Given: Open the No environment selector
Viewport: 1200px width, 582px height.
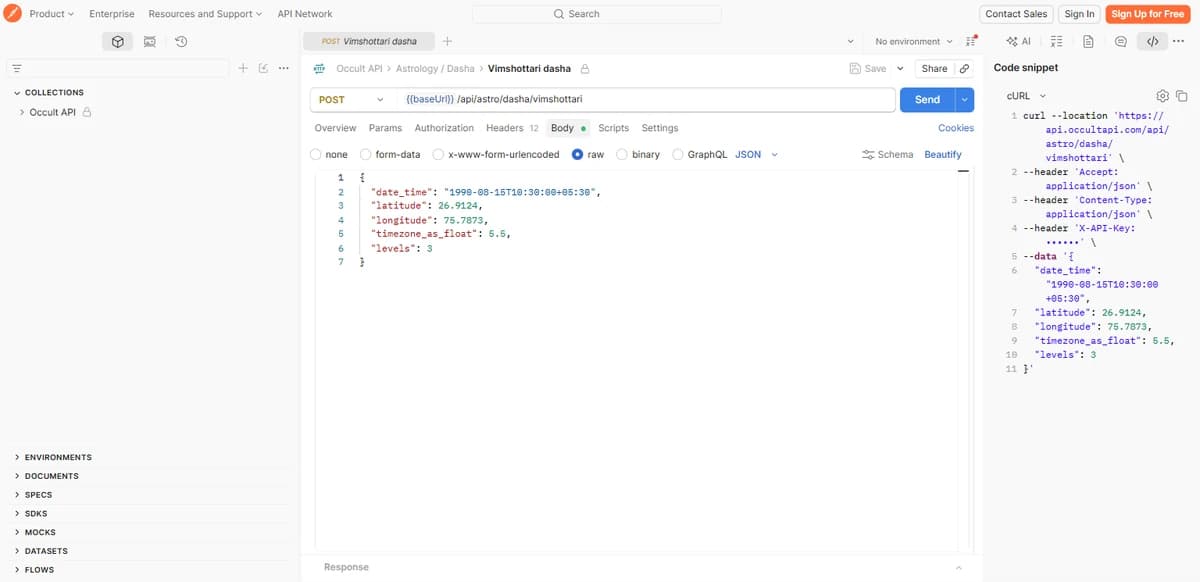Looking at the screenshot, I should tap(914, 42).
